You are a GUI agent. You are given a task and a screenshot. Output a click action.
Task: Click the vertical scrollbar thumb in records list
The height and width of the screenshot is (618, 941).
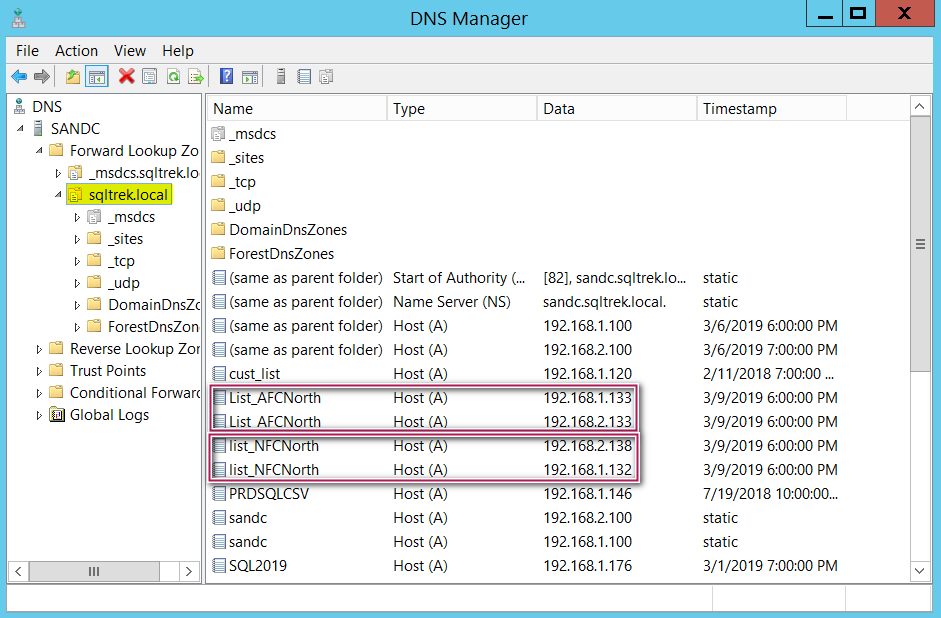tap(920, 245)
